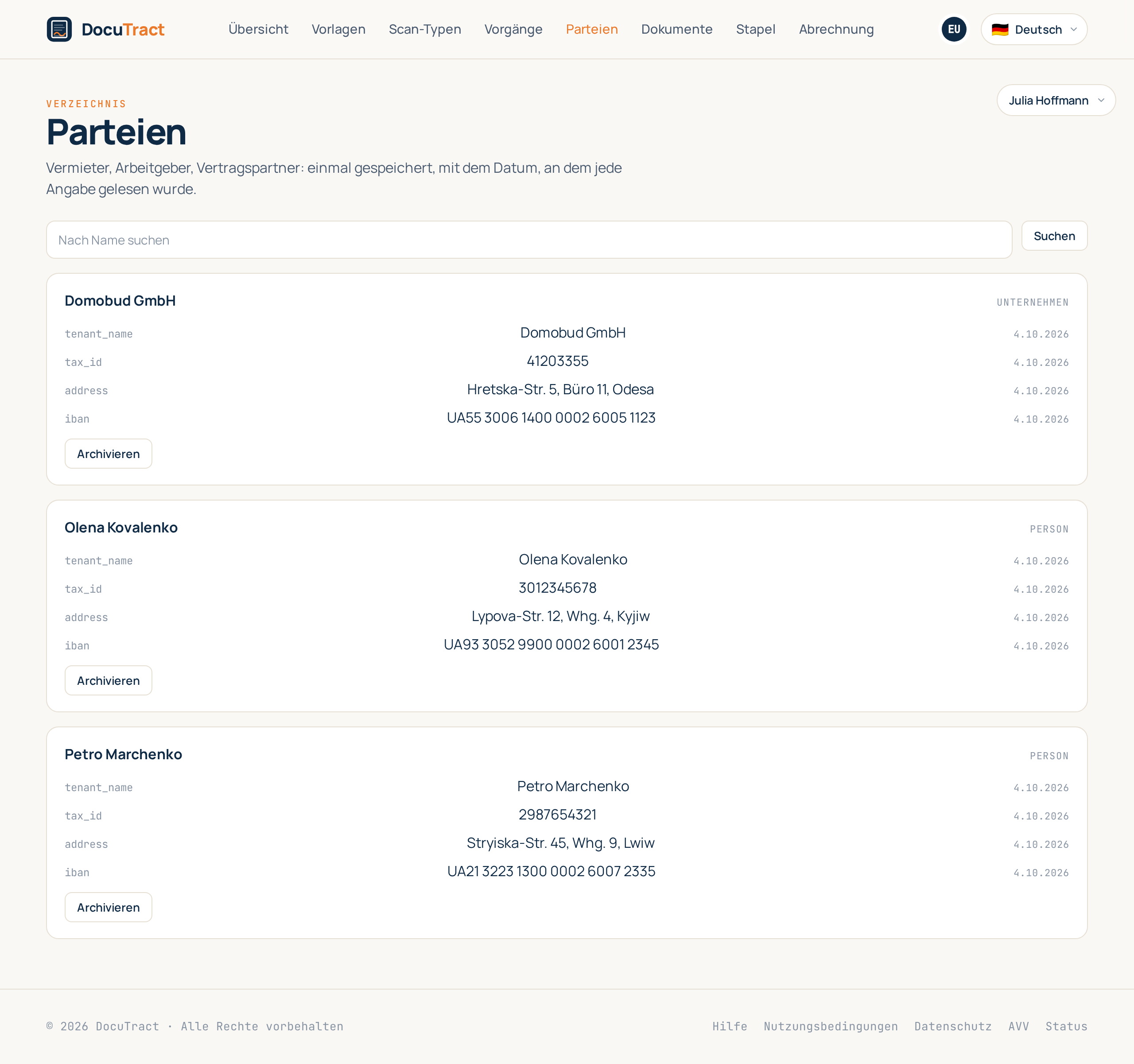Click the German flag icon
The height and width of the screenshot is (1064, 1134).
(x=1000, y=30)
